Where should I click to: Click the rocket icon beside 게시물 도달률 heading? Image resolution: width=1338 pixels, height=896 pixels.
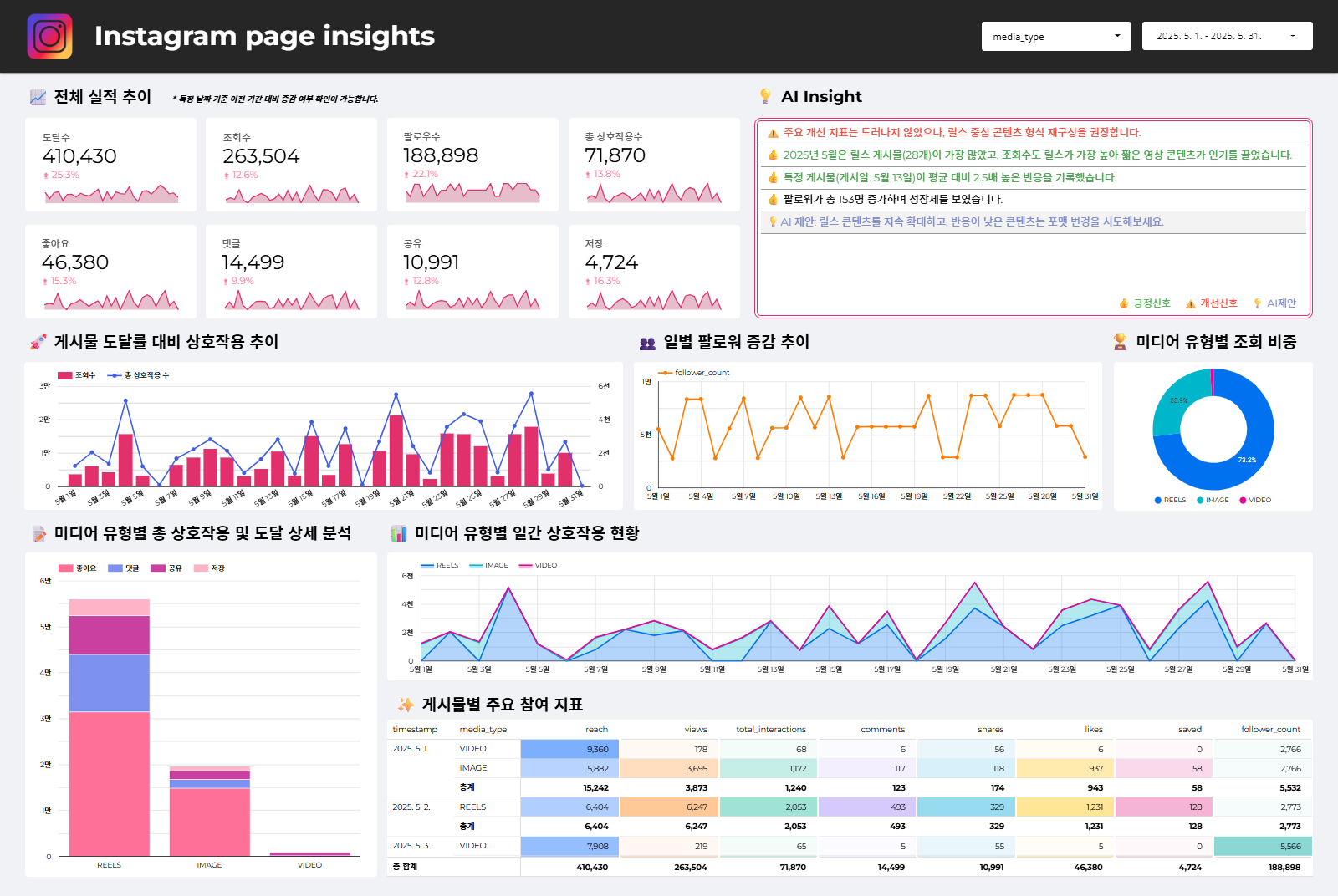(38, 342)
